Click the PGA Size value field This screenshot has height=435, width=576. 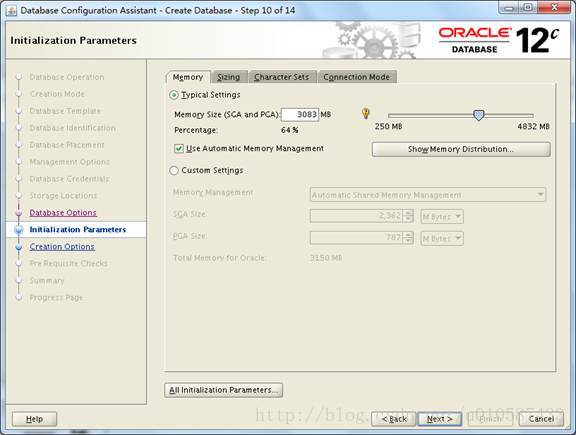tap(357, 238)
